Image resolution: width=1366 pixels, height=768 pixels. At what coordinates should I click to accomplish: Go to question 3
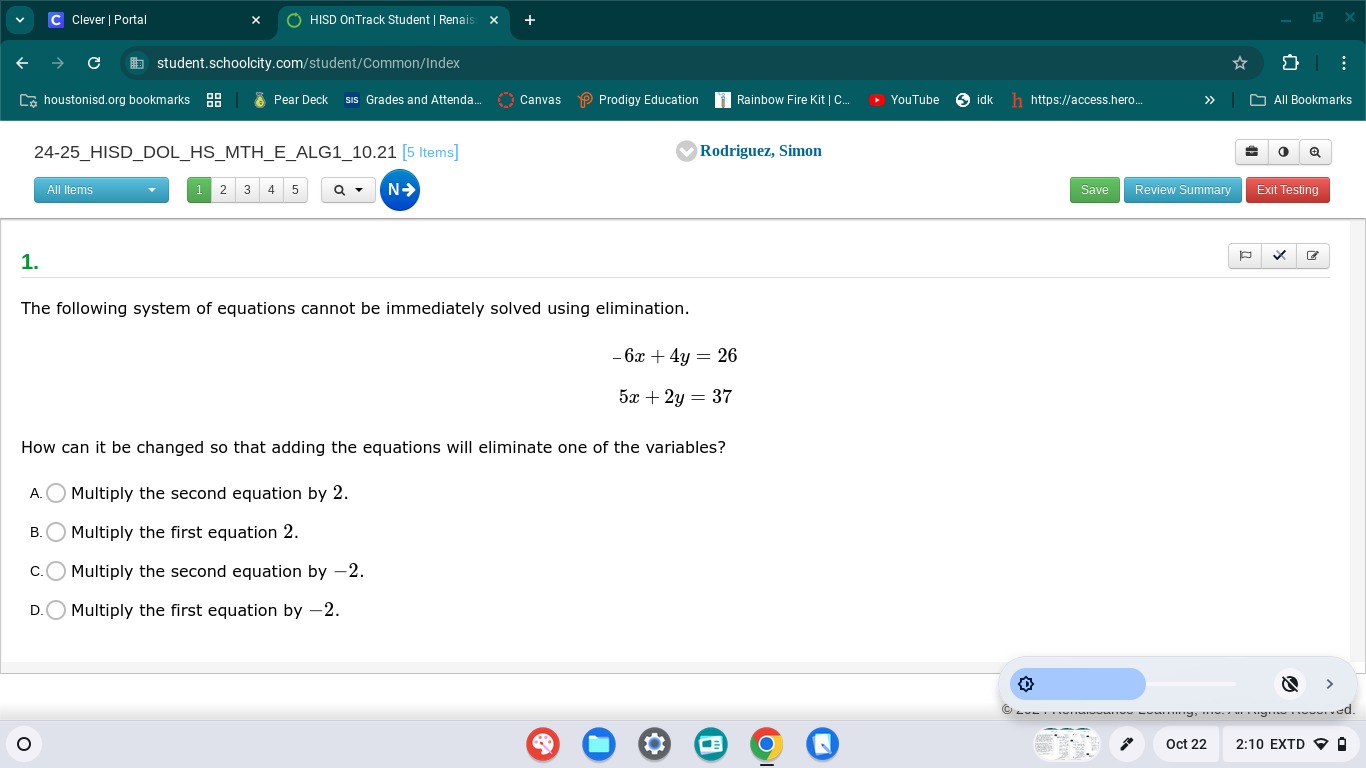pyautogui.click(x=247, y=190)
